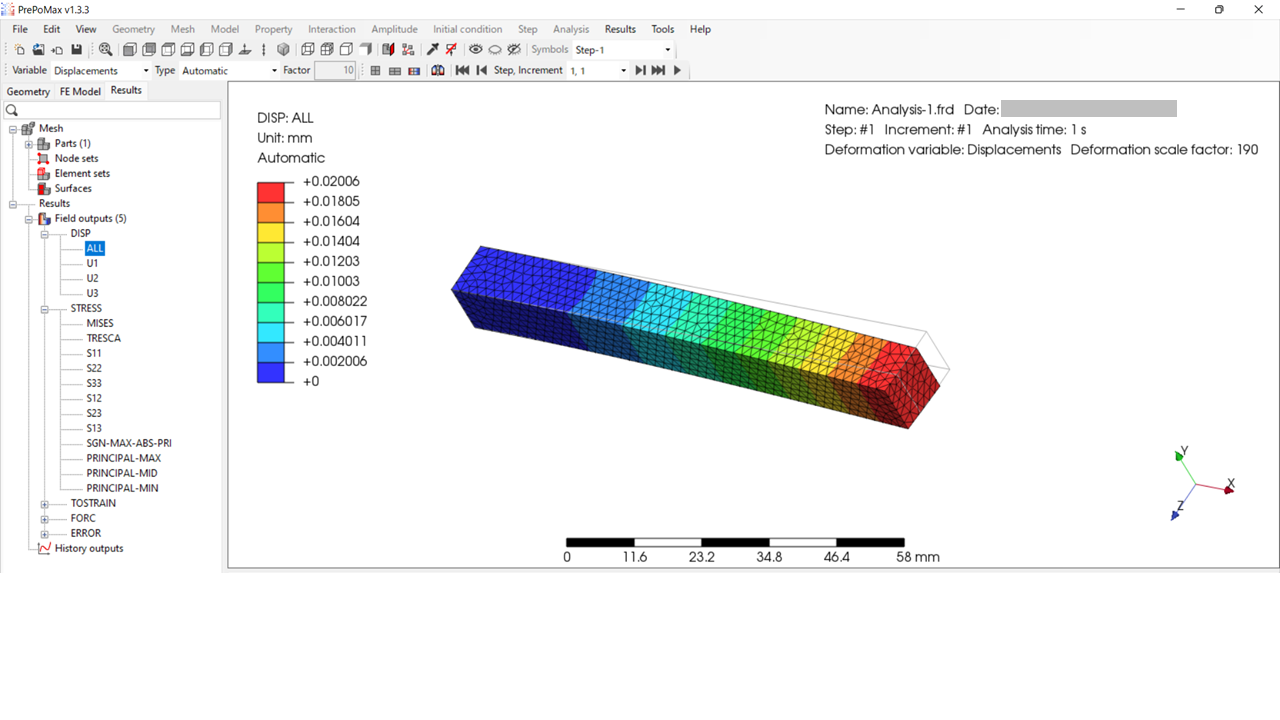Expand the ERROR node

[x=45, y=533]
